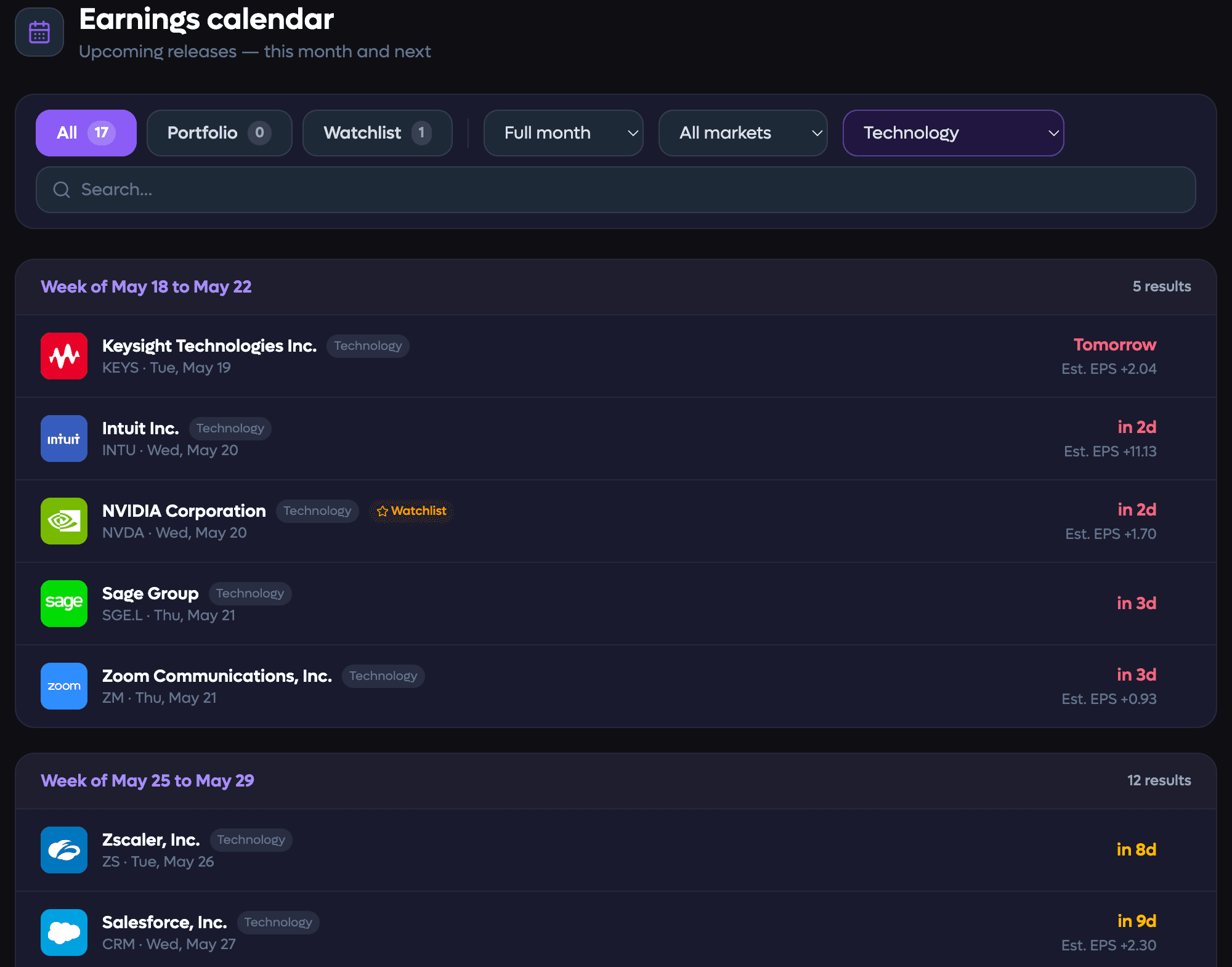Click 'SGE.L · Thu, May 21' text
The image size is (1232, 967).
pyautogui.click(x=169, y=615)
